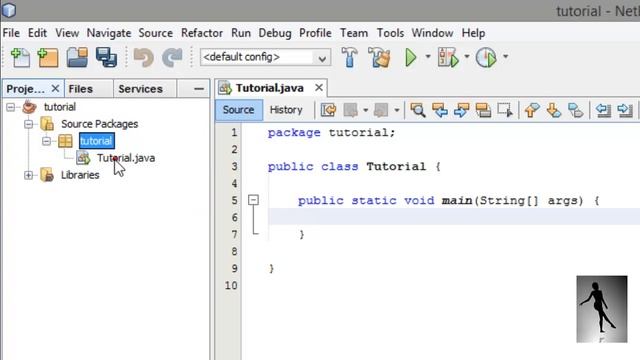The image size is (640, 360).
Task: Click the Save All toolbar icon
Action: click(106, 57)
